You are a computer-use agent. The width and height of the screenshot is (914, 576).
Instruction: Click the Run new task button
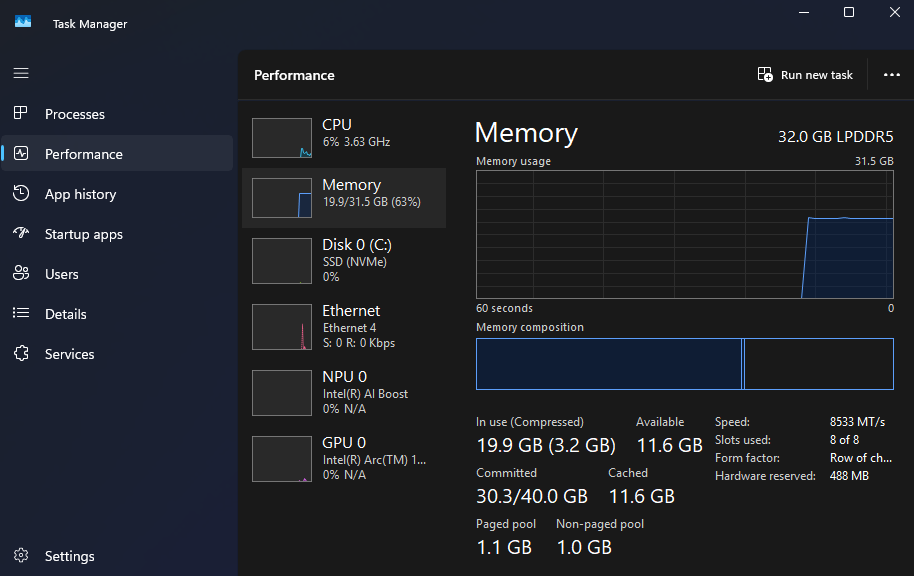click(x=805, y=75)
